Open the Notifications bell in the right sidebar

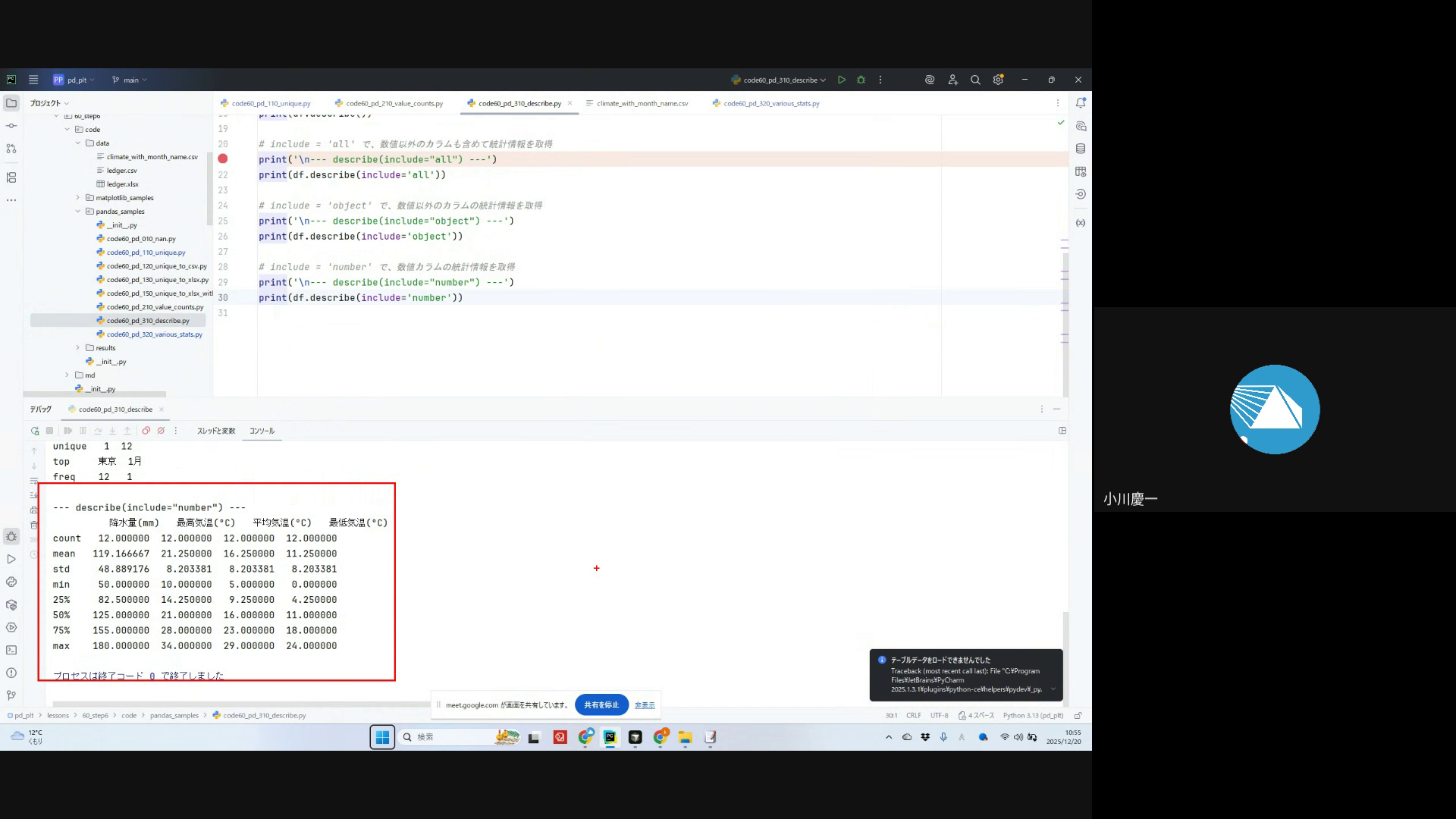tap(1081, 103)
